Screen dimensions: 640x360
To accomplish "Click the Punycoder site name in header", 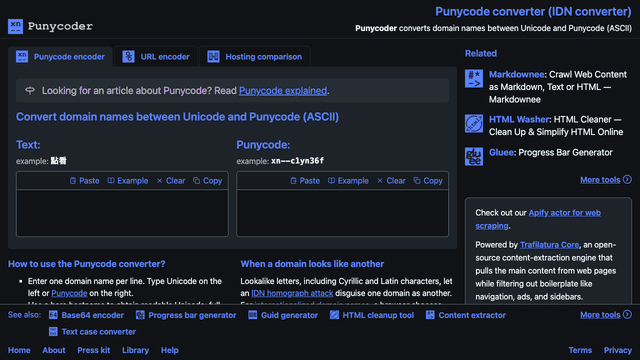I will tap(60, 27).
